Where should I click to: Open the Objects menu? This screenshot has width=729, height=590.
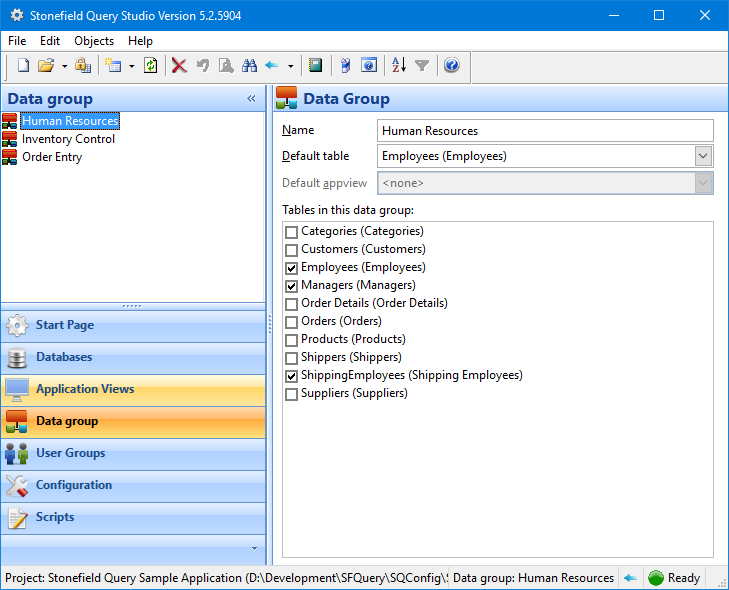pyautogui.click(x=94, y=41)
